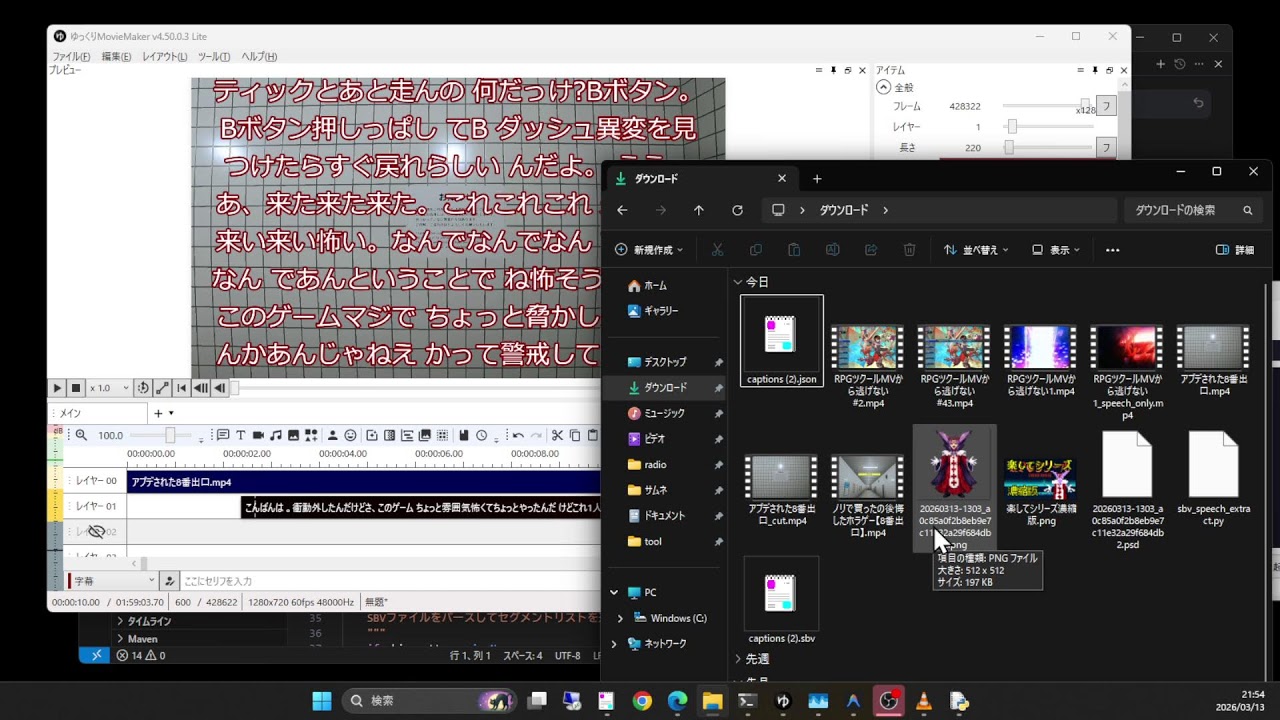
Task: Open デスクトップ in the Explorer sidebar
Action: coord(665,361)
